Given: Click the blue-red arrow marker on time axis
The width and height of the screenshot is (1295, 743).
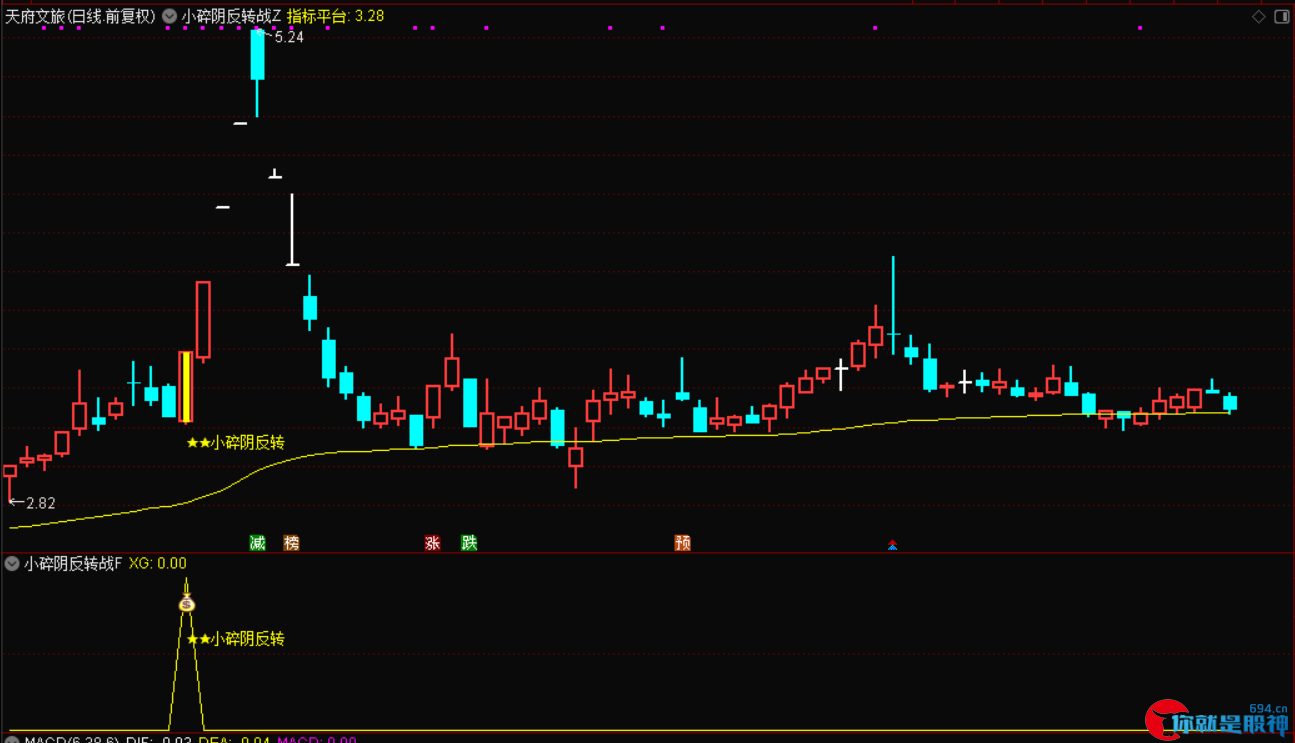Looking at the screenshot, I should pos(892,545).
